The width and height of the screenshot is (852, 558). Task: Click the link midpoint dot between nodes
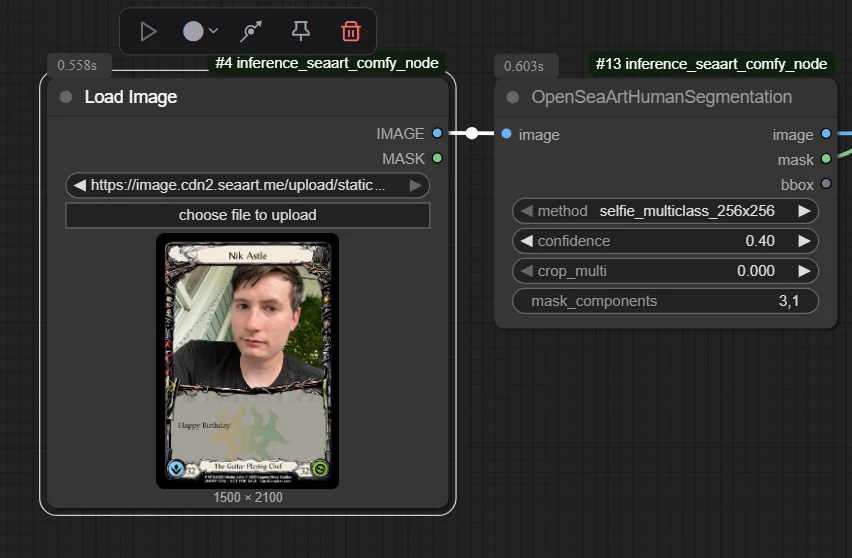472,133
